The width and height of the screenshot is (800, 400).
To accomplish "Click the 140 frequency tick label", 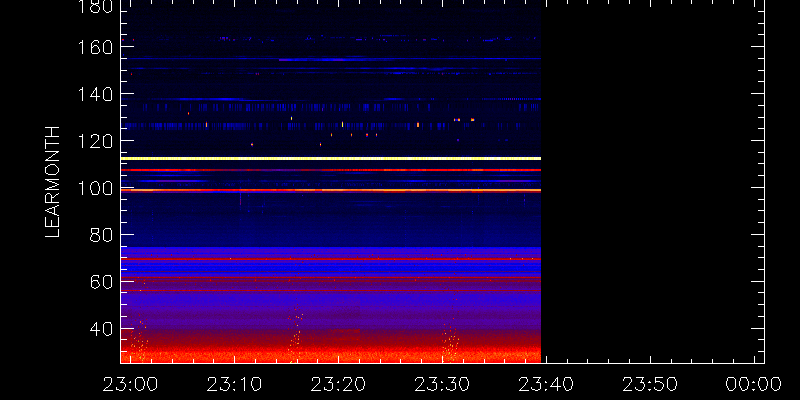I will 95,94.
